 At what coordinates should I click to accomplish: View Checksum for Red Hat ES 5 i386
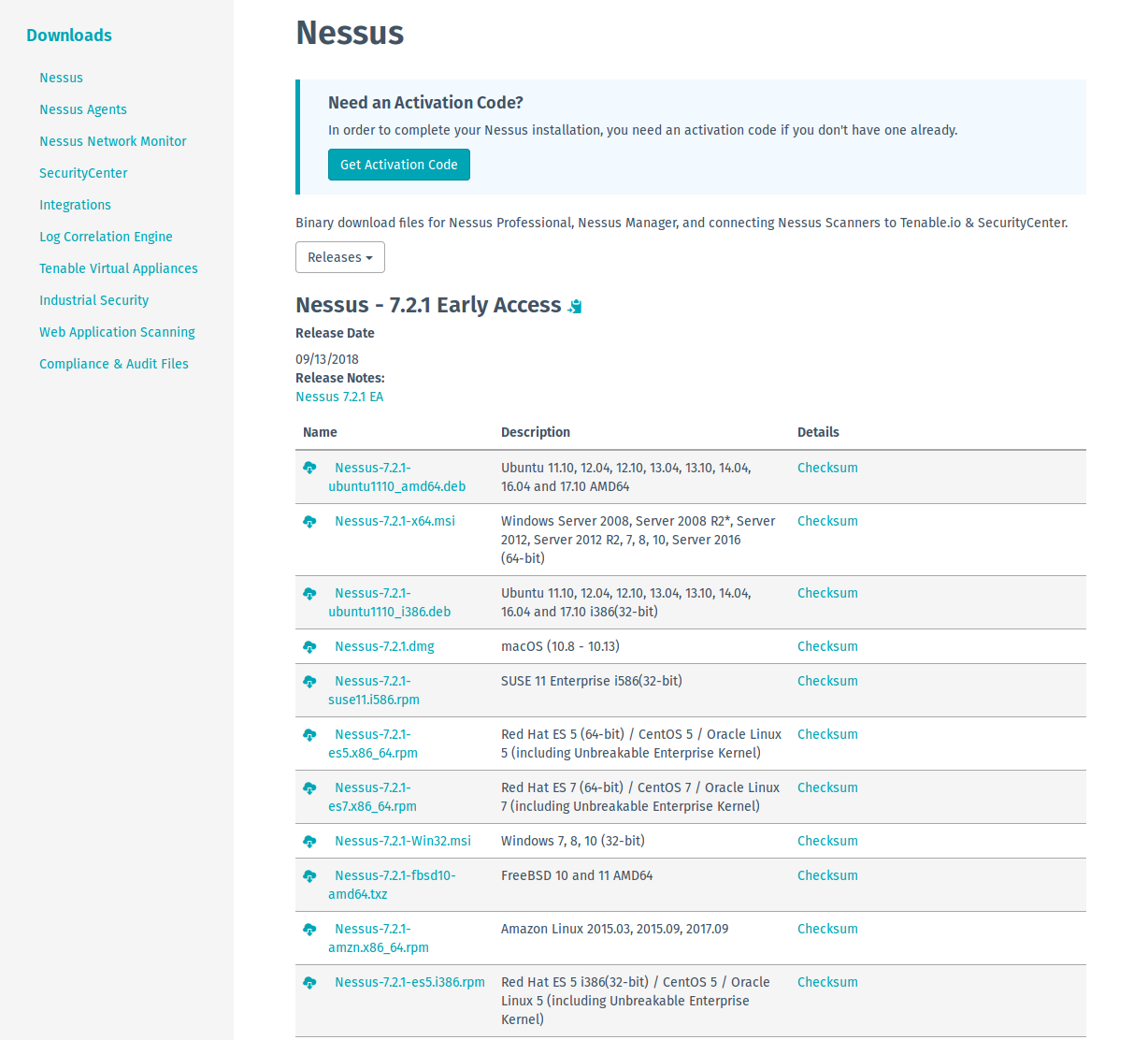(827, 982)
